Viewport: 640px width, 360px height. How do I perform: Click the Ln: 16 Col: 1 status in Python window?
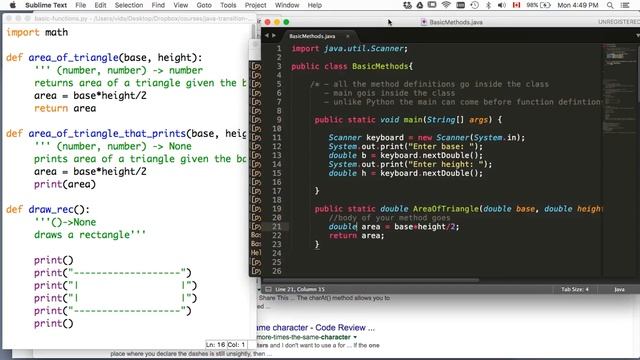226,345
